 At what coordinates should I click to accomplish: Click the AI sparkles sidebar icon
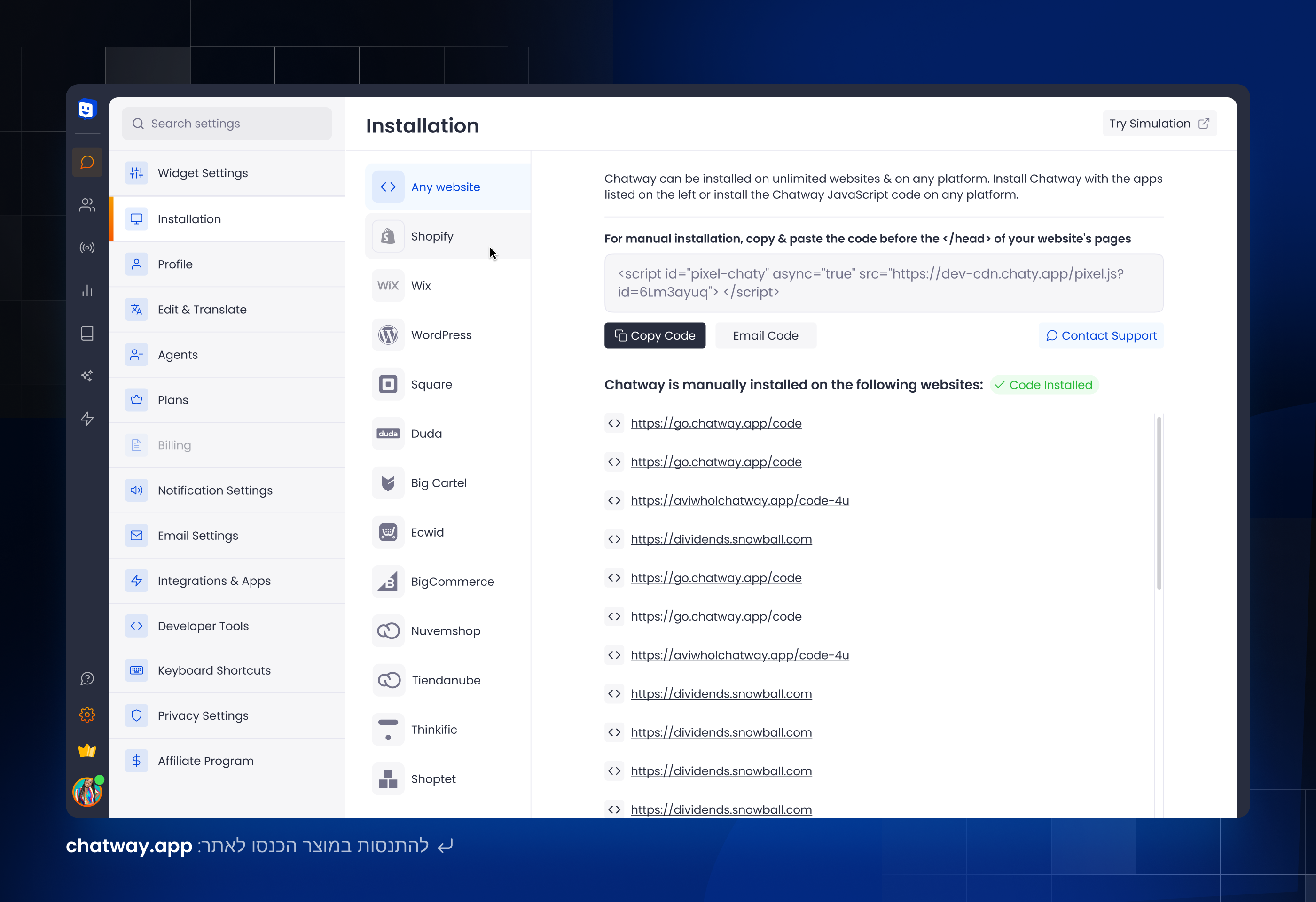[x=86, y=375]
